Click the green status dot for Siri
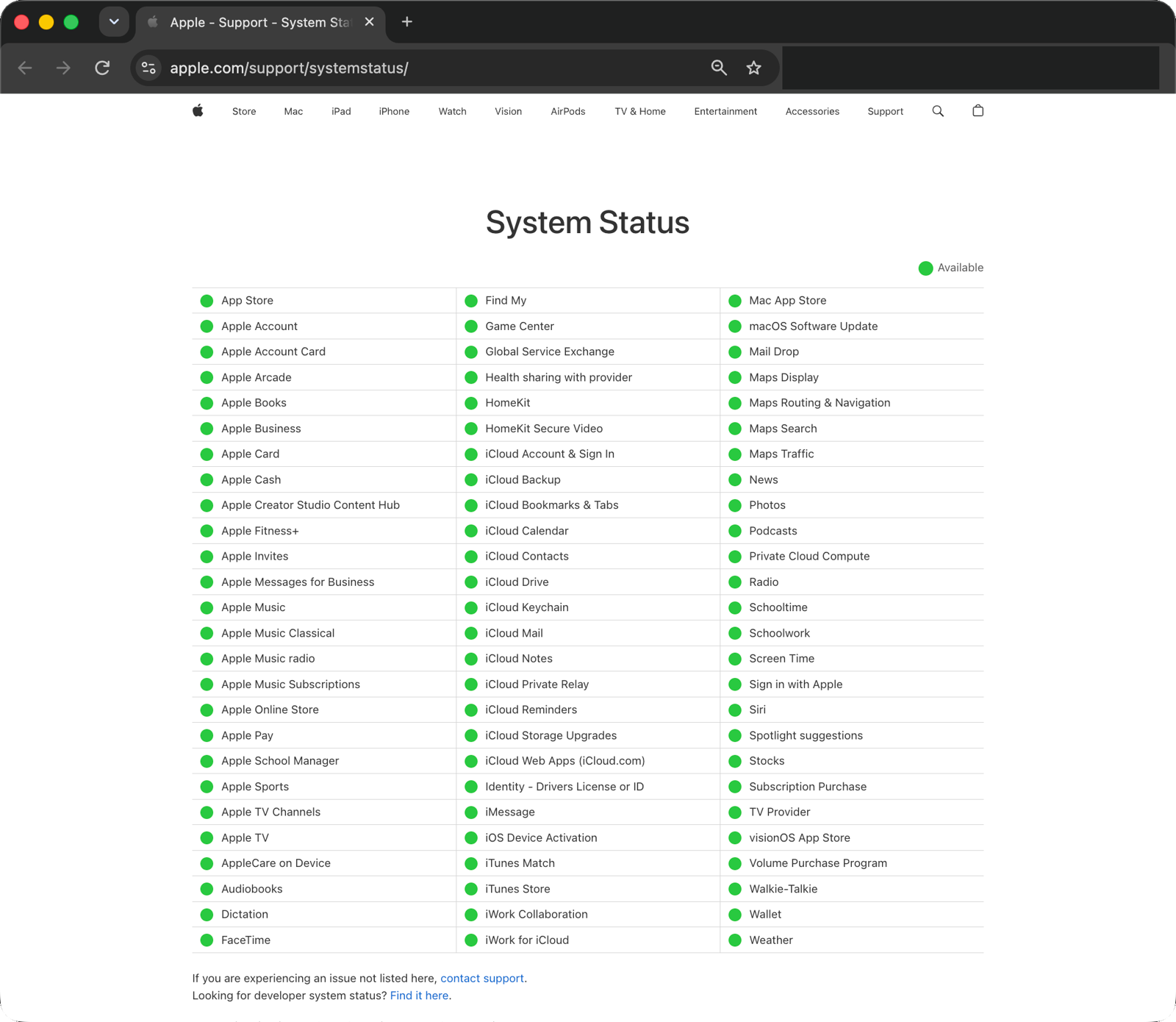Image resolution: width=1176 pixels, height=1022 pixels. pos(735,710)
